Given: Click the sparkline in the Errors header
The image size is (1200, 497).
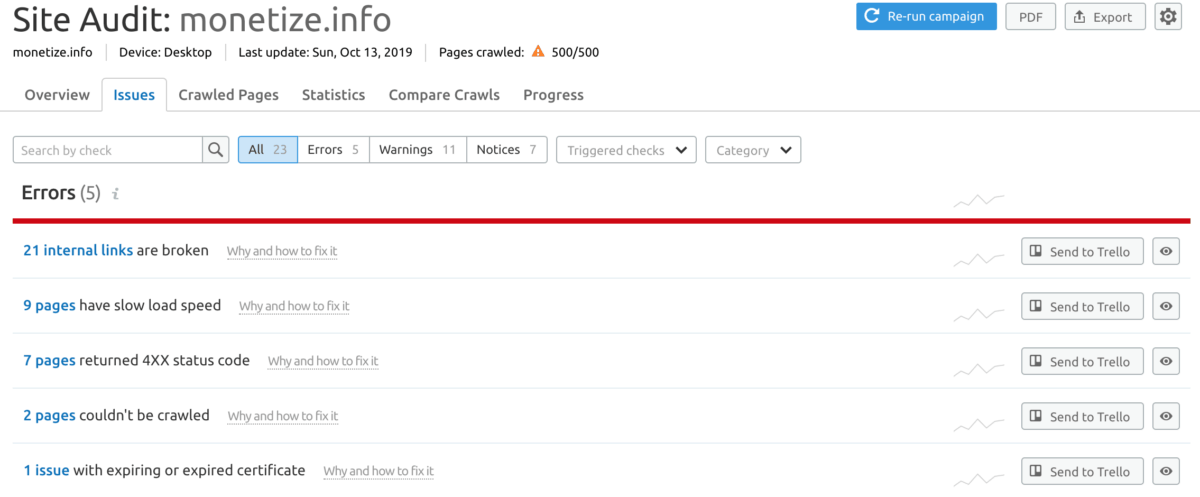Looking at the screenshot, I should 978,200.
